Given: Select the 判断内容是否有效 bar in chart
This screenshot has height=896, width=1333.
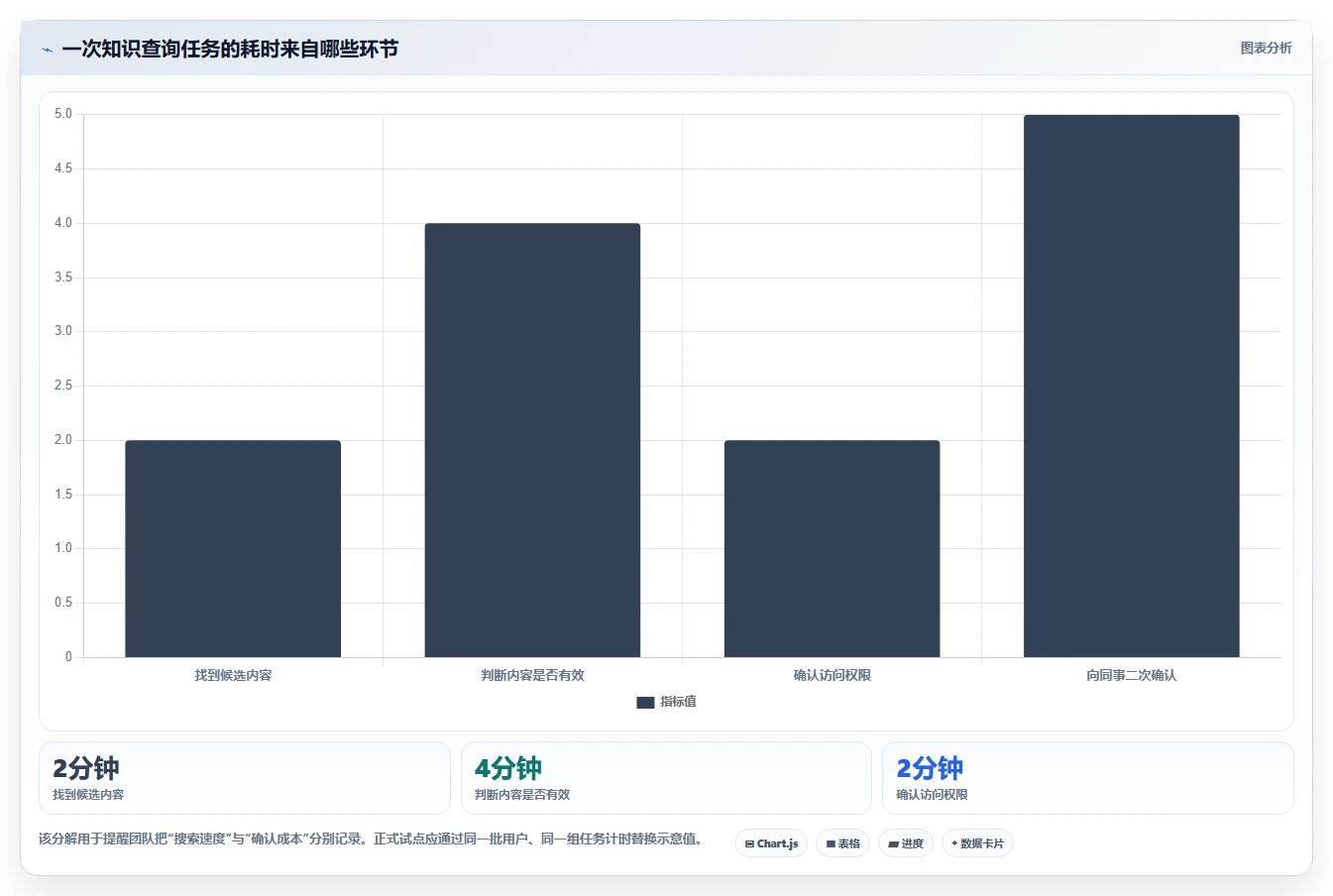Looking at the screenshot, I should 532,440.
